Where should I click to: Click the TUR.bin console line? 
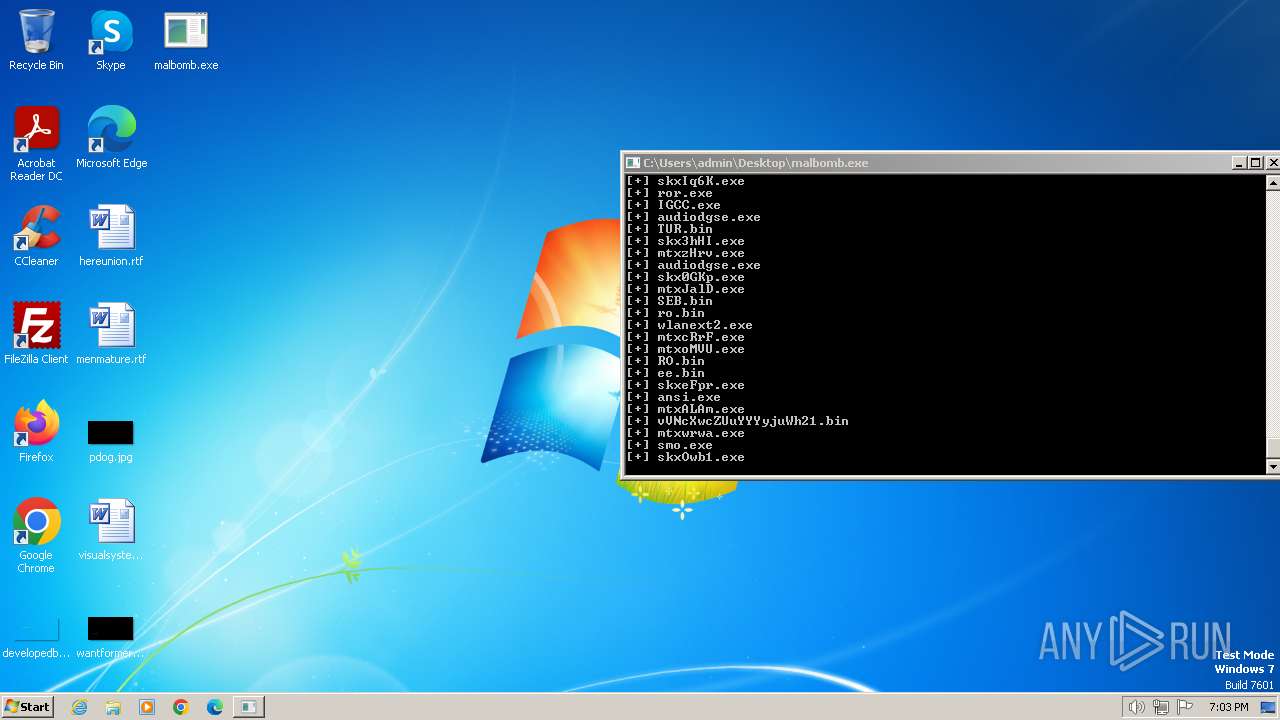670,229
